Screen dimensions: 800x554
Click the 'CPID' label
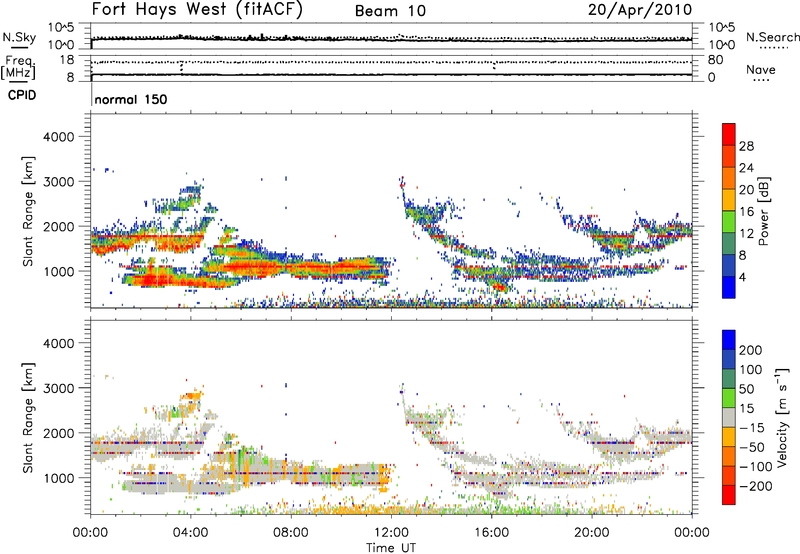(x=22, y=95)
